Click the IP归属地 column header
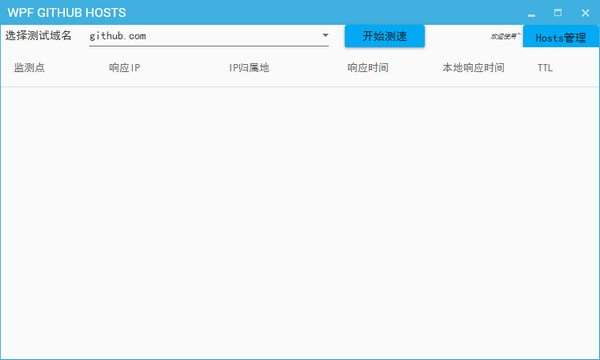The width and height of the screenshot is (600, 360). (x=249, y=68)
